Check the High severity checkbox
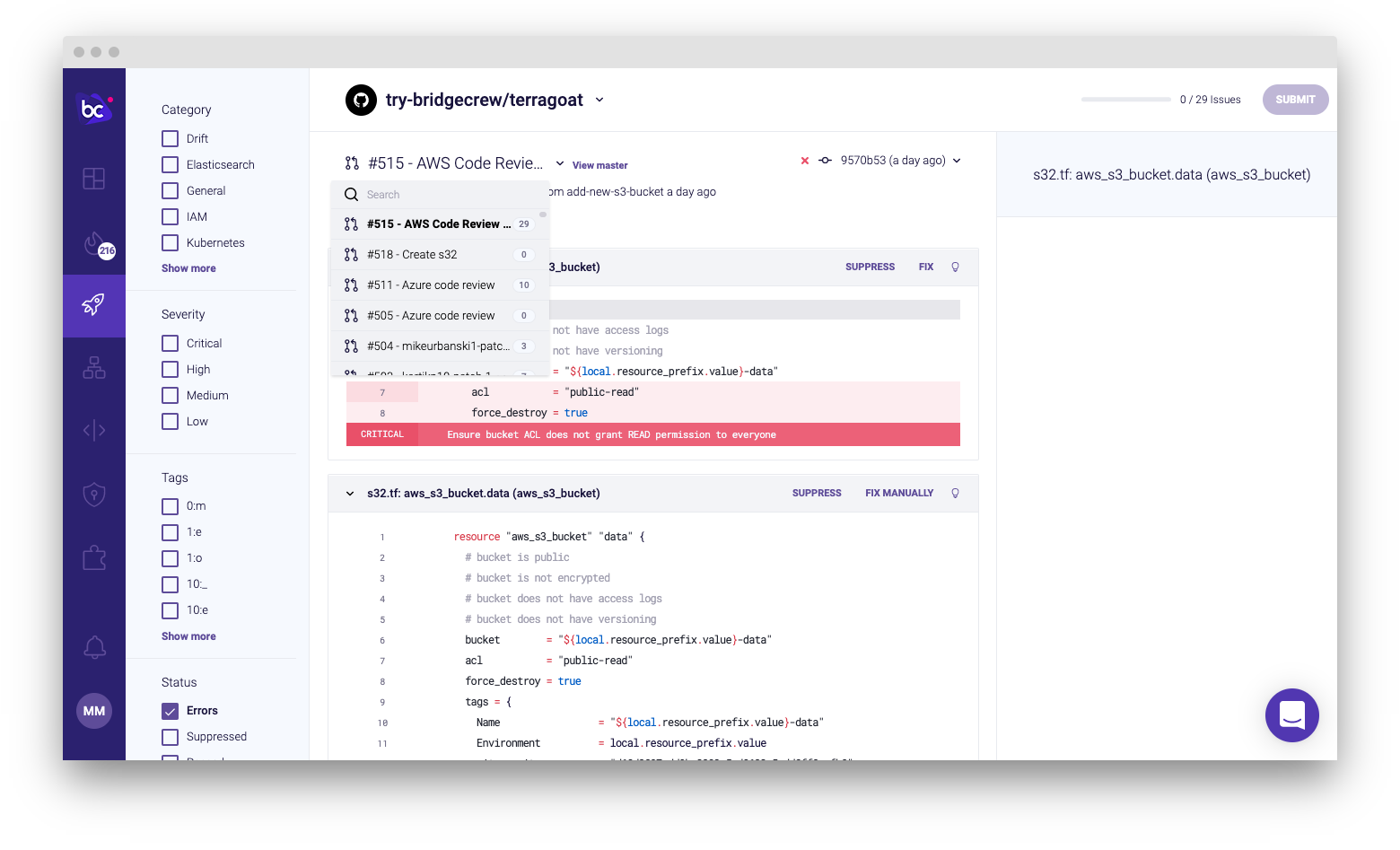 (x=170, y=369)
